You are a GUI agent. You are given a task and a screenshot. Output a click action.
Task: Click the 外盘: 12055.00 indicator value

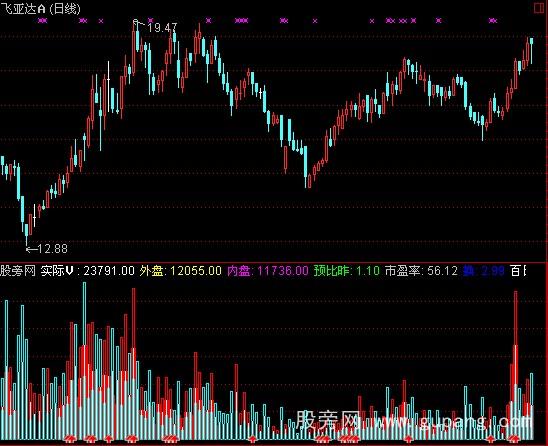[180, 271]
